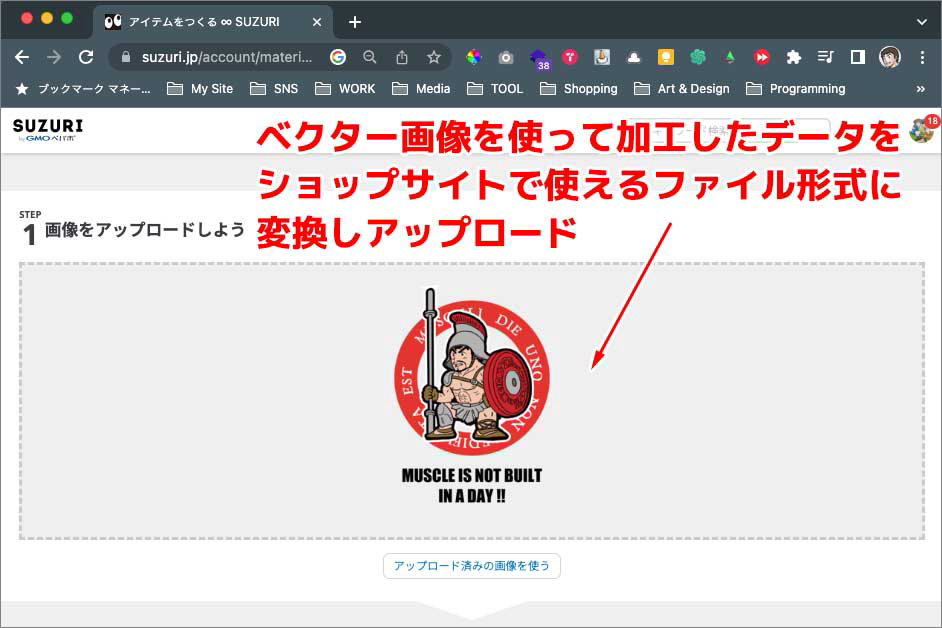Bookmark this page via the star icon
The width and height of the screenshot is (942, 628).
tap(434, 57)
